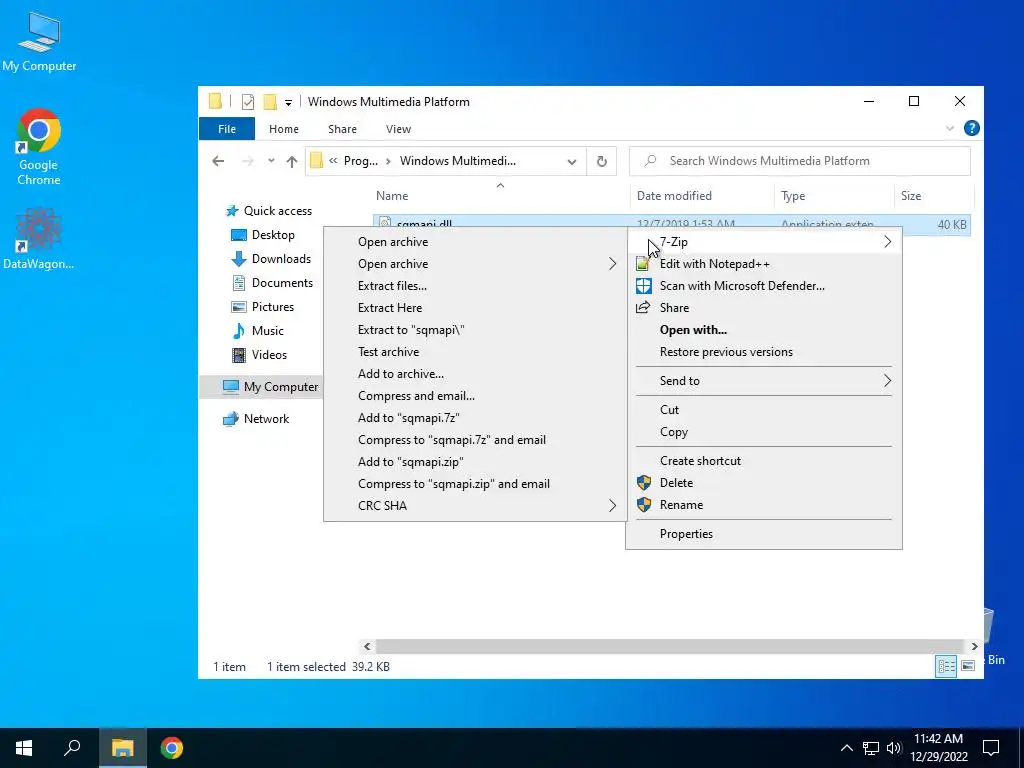
Task: Refresh the folder view
Action: tap(601, 161)
